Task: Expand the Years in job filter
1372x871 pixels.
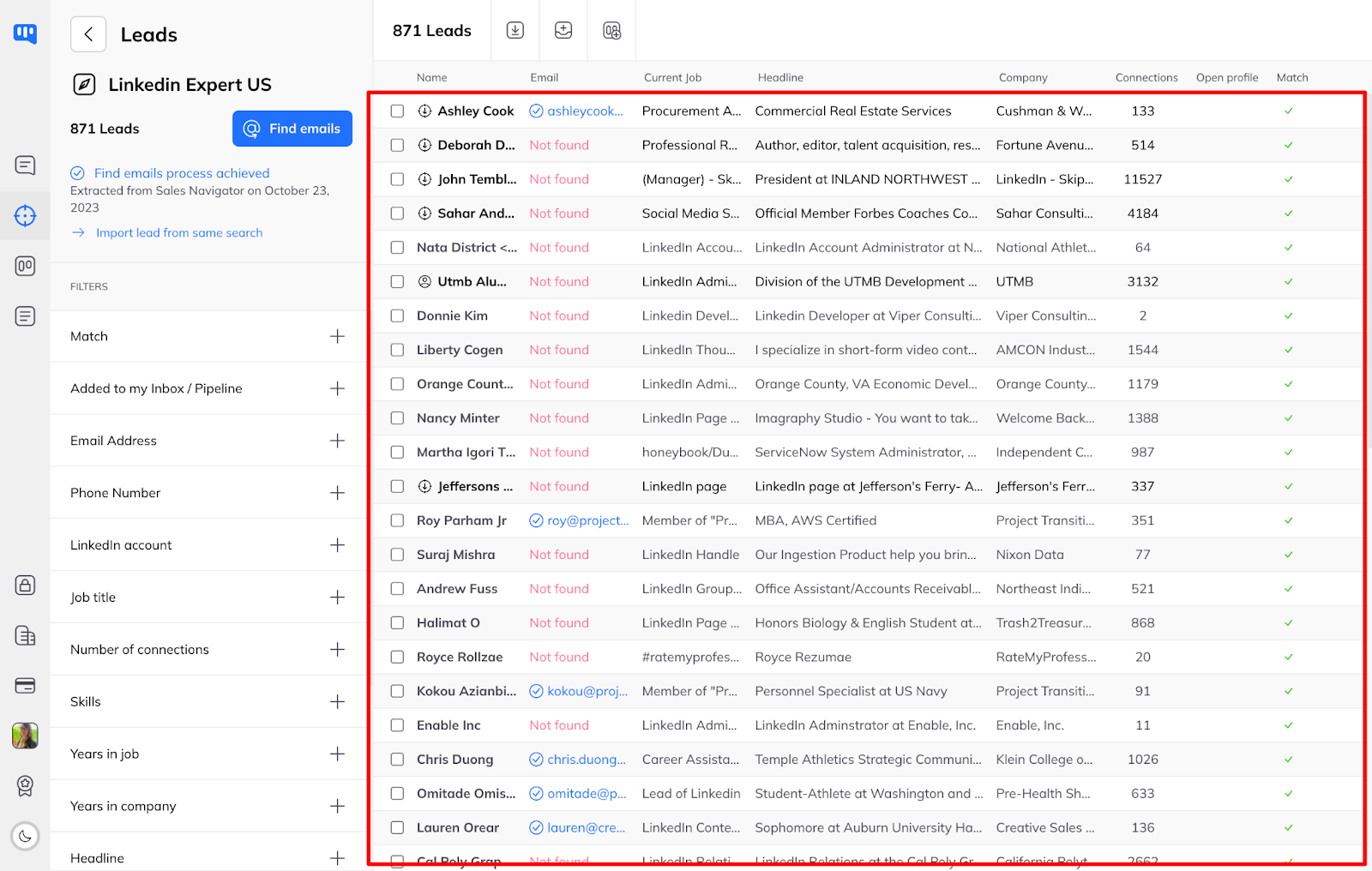Action: (338, 754)
